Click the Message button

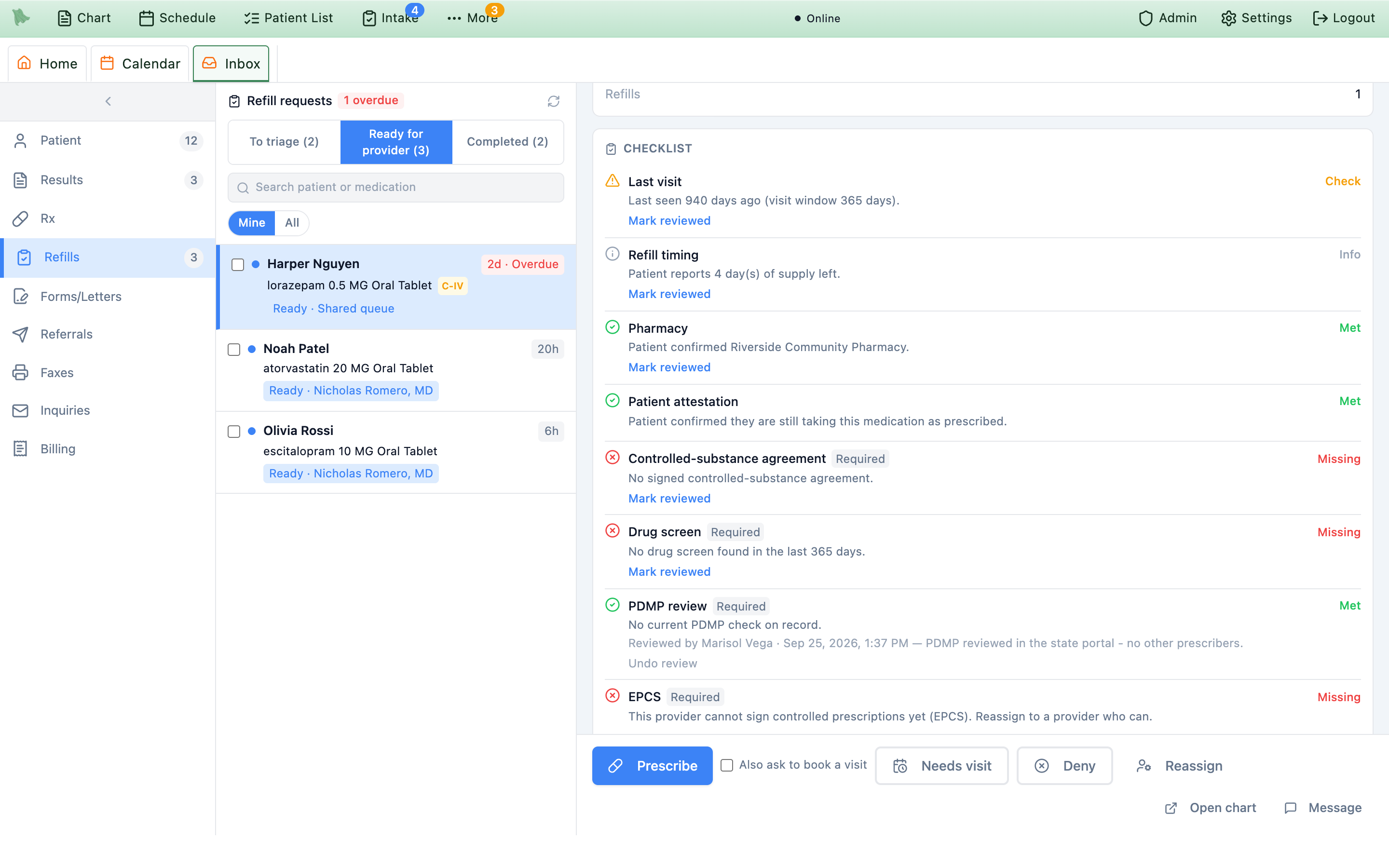click(x=1323, y=808)
